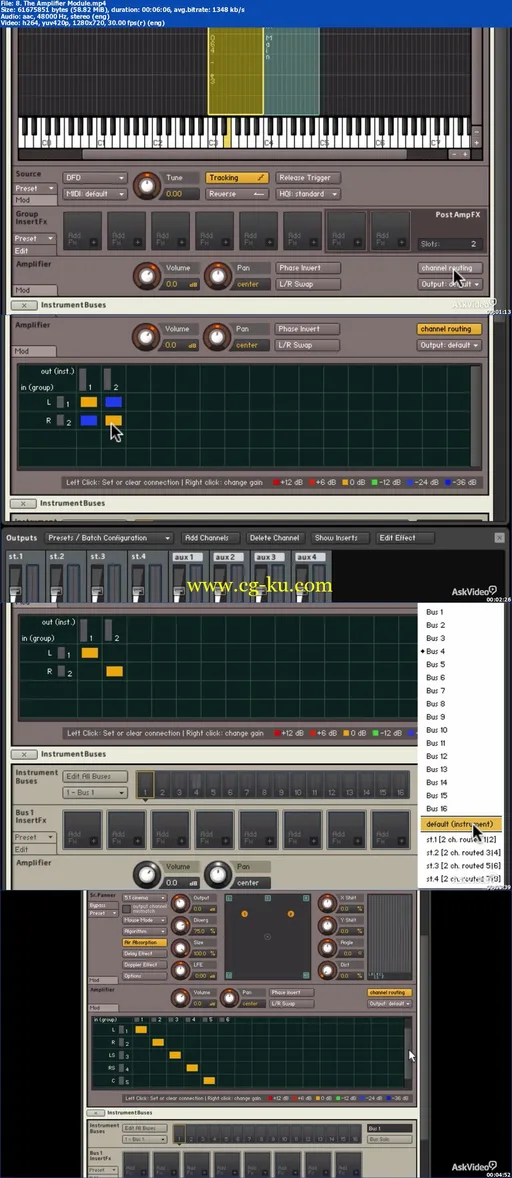Click Edit Effect in Outputs

(405, 538)
